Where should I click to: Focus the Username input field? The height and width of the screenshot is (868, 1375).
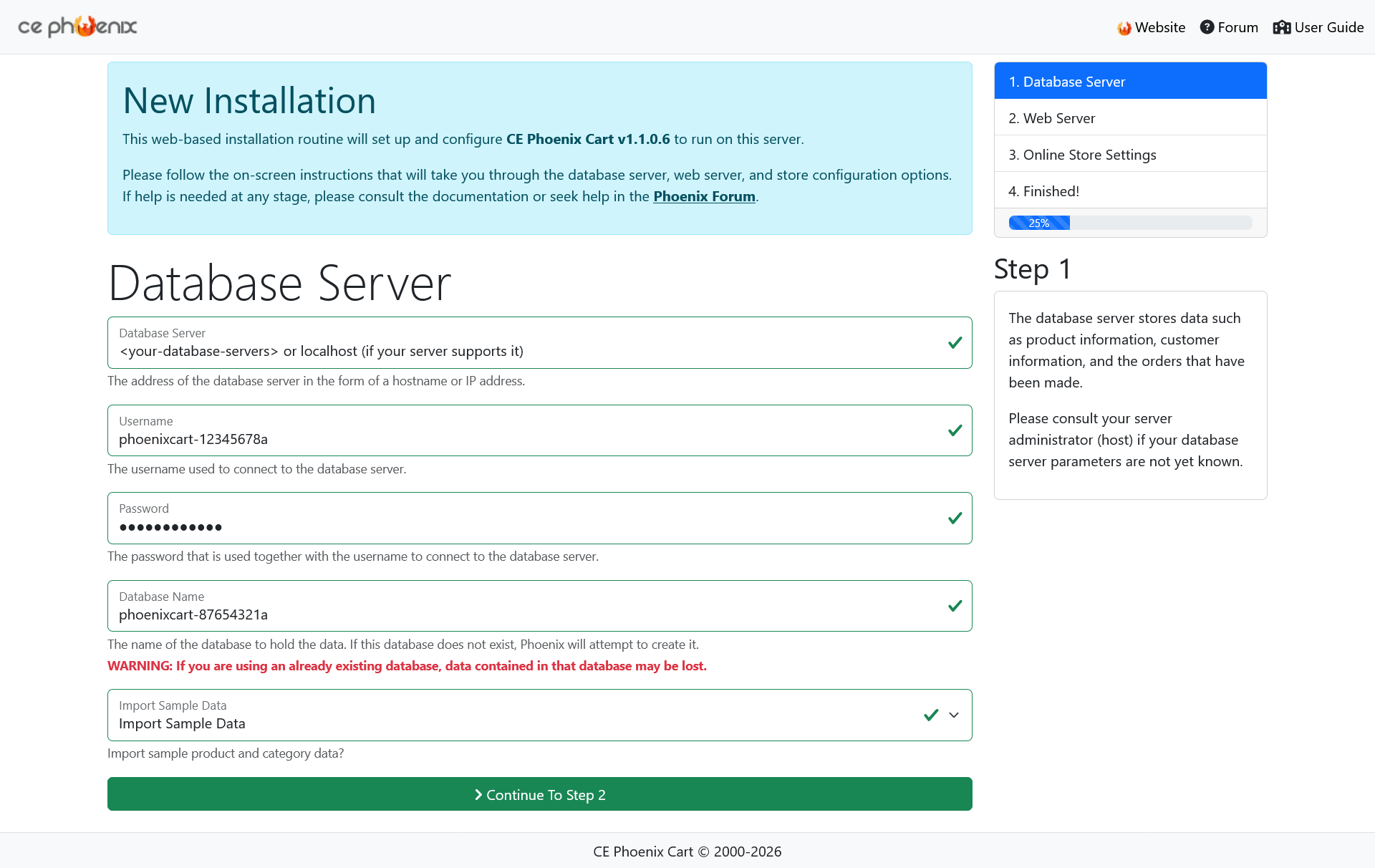(539, 430)
